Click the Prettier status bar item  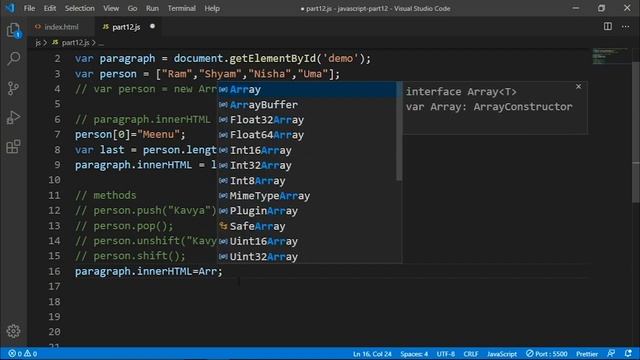coord(587,353)
